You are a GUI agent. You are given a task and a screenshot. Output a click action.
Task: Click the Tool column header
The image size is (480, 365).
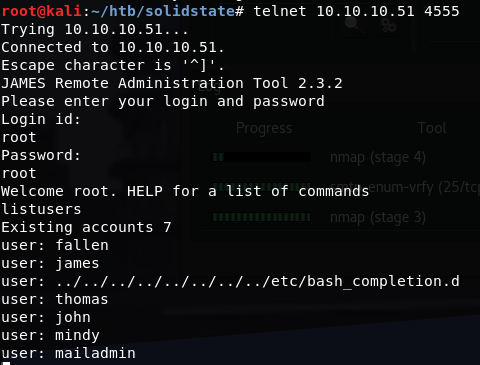[x=432, y=128]
